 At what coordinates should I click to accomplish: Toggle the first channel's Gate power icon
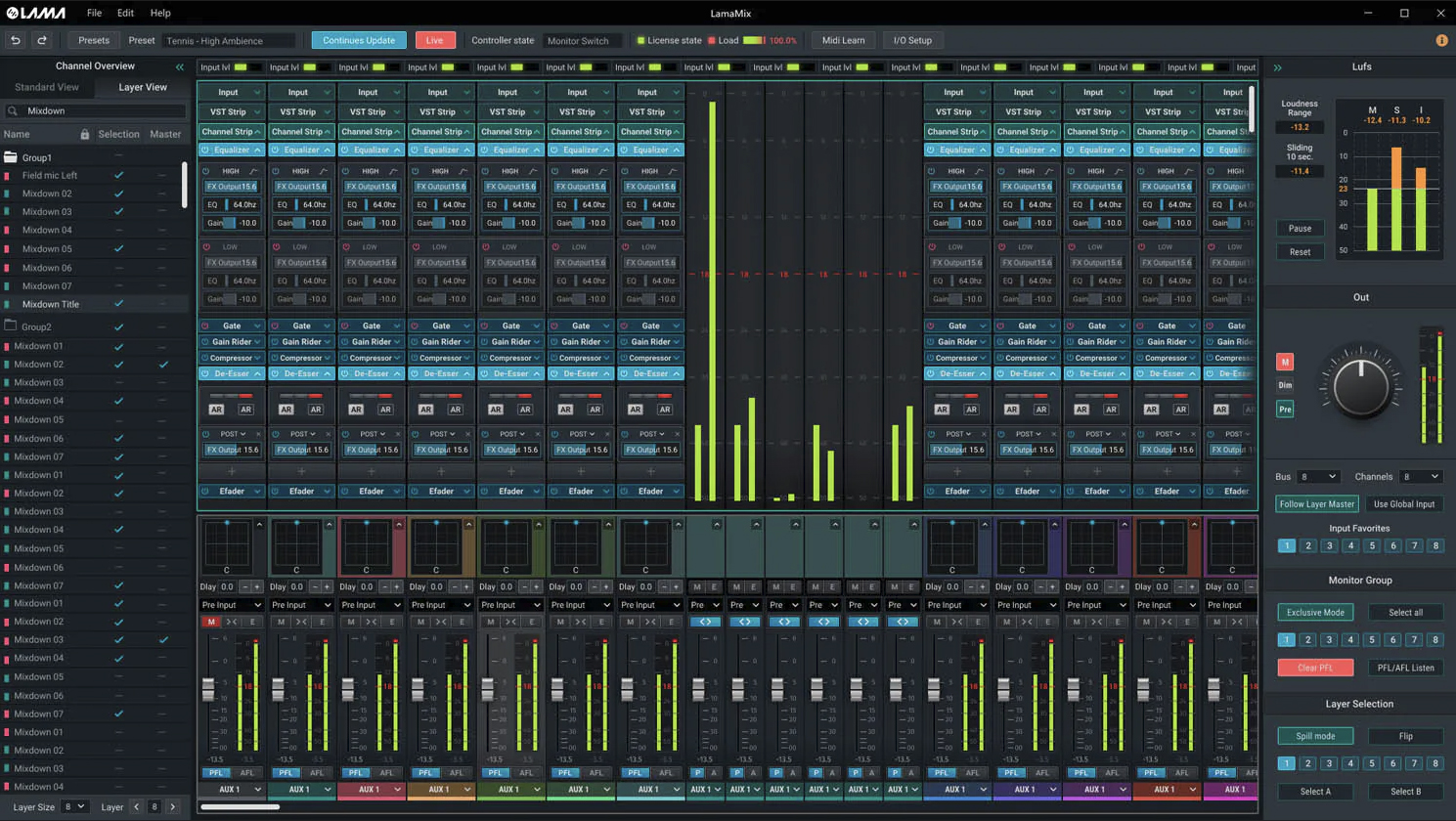[x=205, y=325]
